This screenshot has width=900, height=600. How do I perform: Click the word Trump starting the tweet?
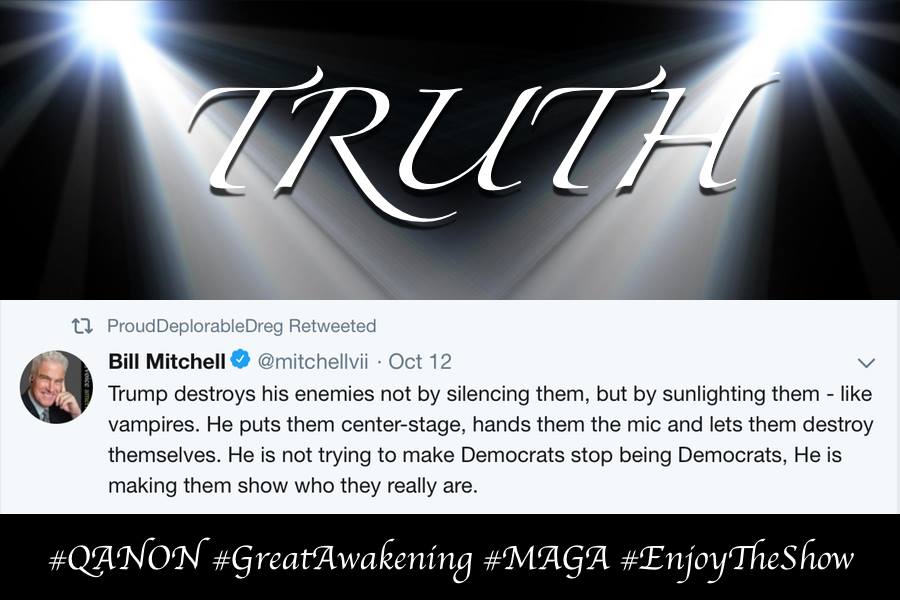(138, 394)
